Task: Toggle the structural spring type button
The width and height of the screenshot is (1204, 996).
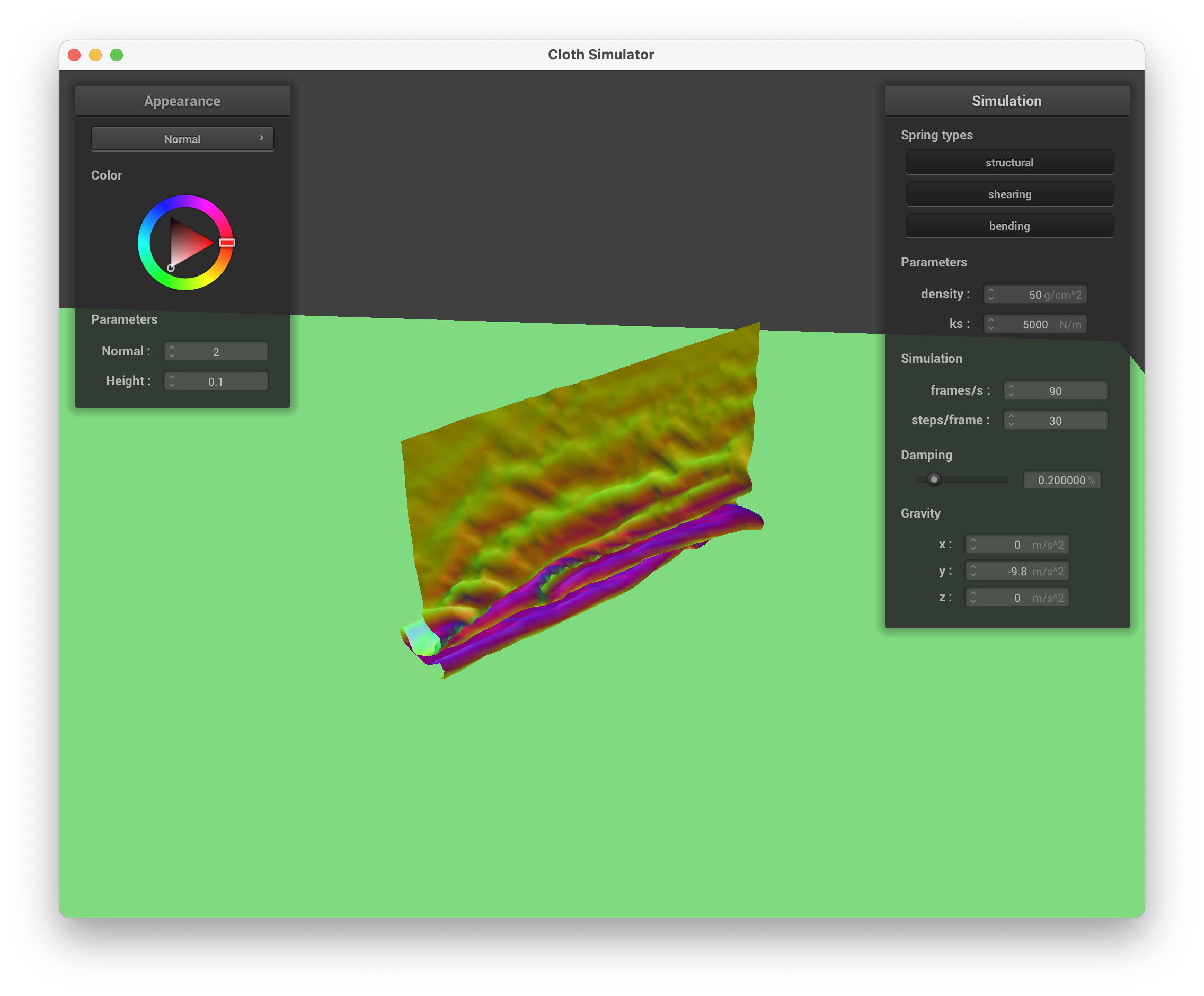Action: point(1009,162)
